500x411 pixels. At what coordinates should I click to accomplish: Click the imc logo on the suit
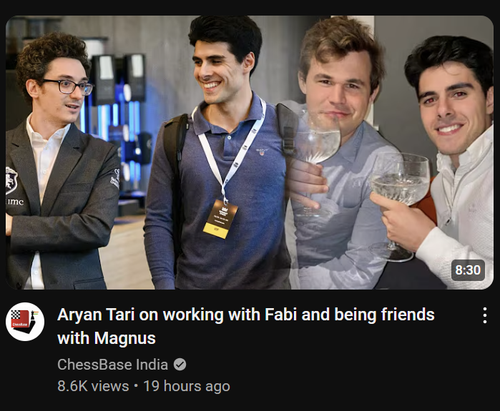tap(15, 202)
